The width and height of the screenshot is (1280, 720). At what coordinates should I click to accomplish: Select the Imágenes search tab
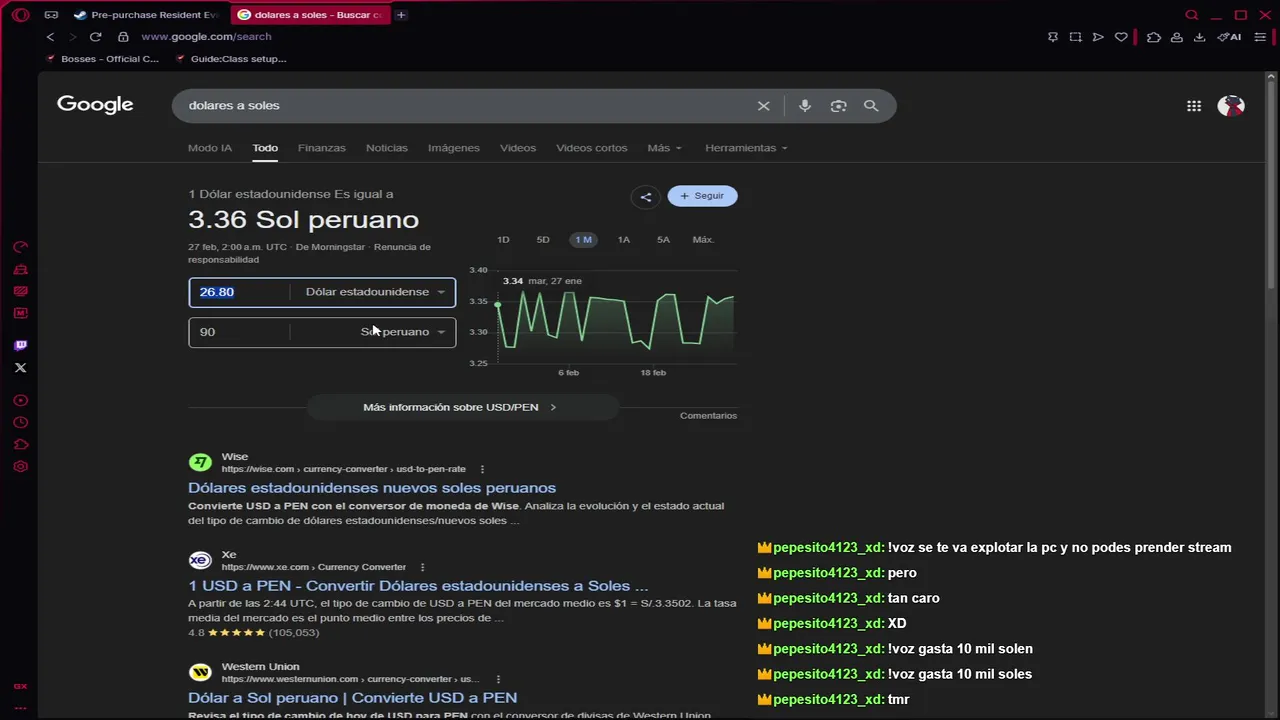[454, 148]
